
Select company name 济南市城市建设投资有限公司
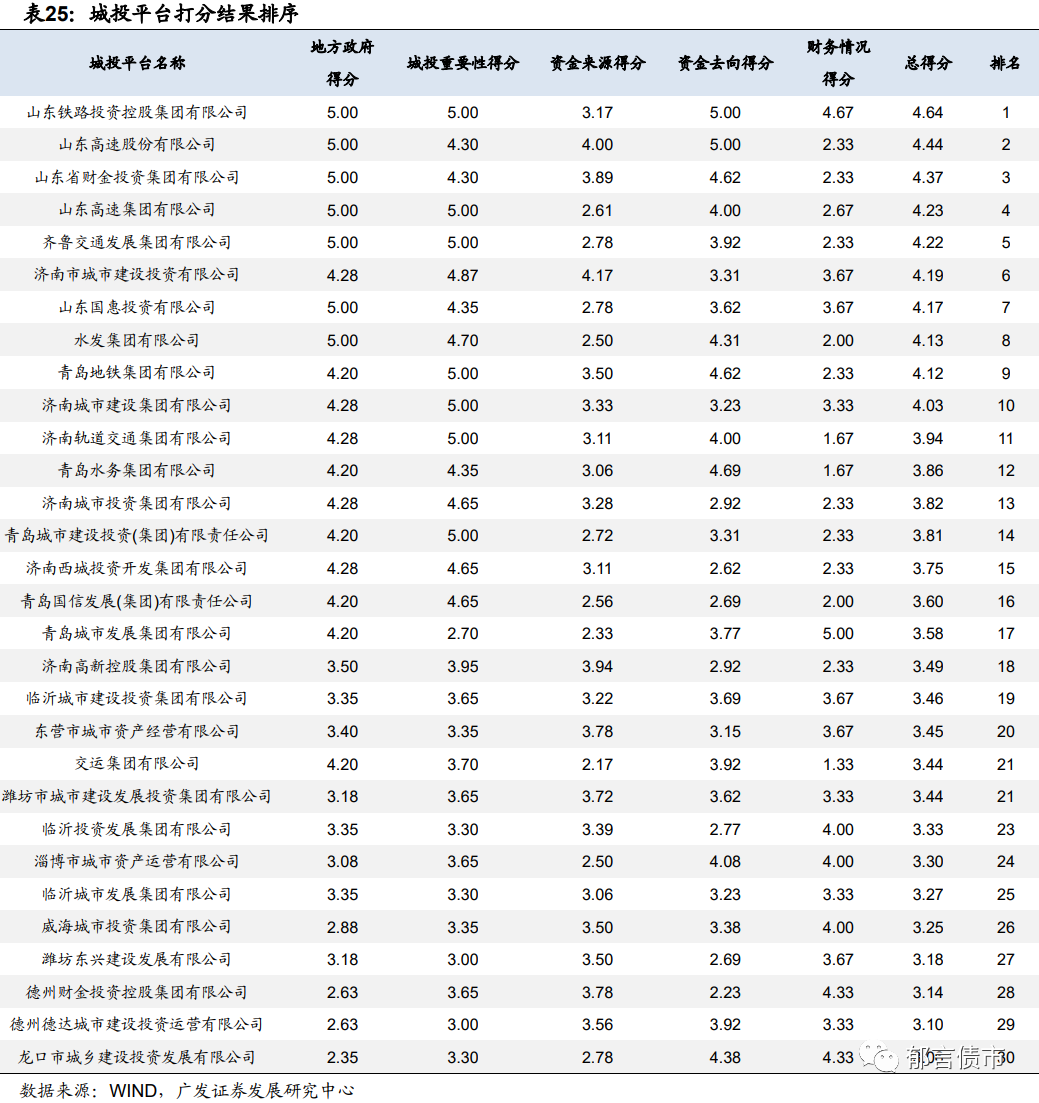(137, 275)
